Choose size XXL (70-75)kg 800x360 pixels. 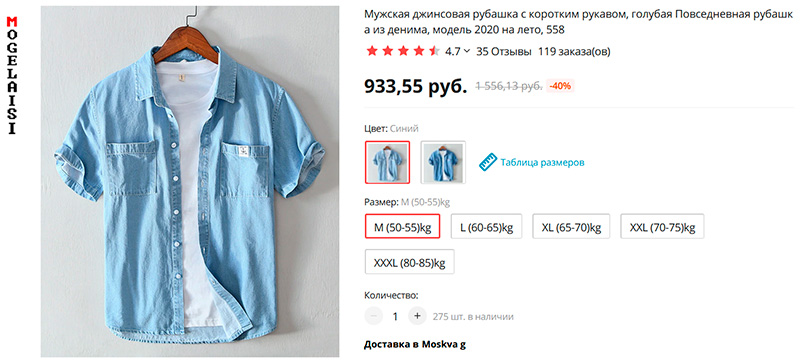click(662, 226)
